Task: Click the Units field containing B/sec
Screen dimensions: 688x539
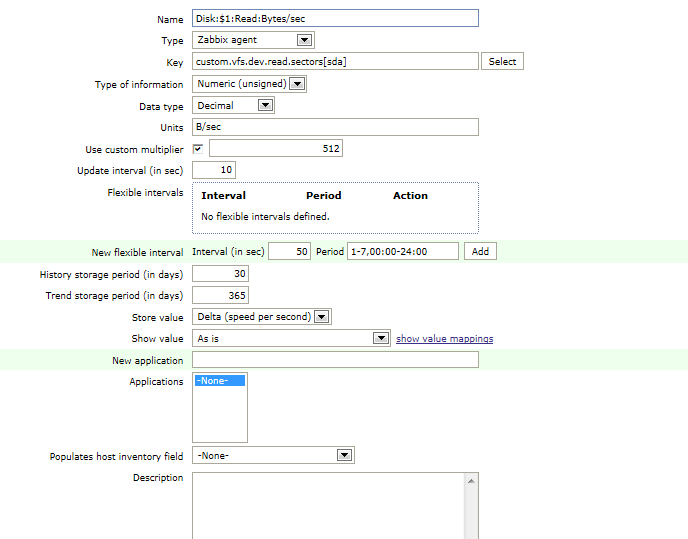Action: (335, 127)
